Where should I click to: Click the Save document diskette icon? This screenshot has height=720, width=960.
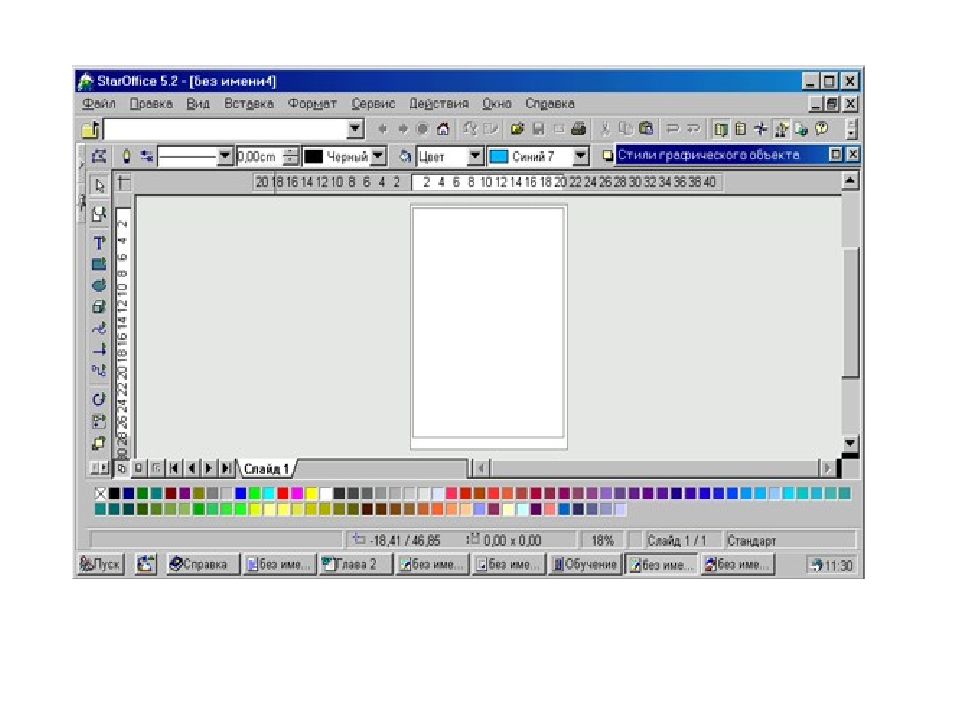538,129
